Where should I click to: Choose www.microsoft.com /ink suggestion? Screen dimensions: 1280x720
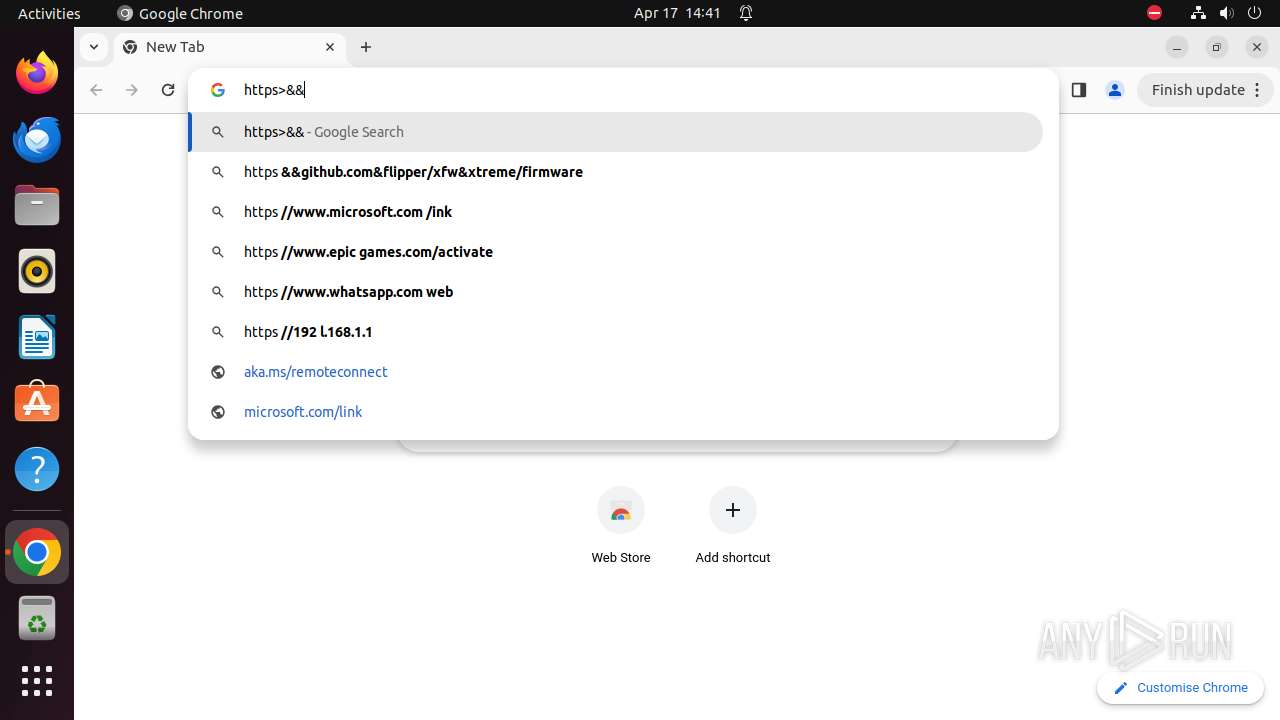pos(616,212)
